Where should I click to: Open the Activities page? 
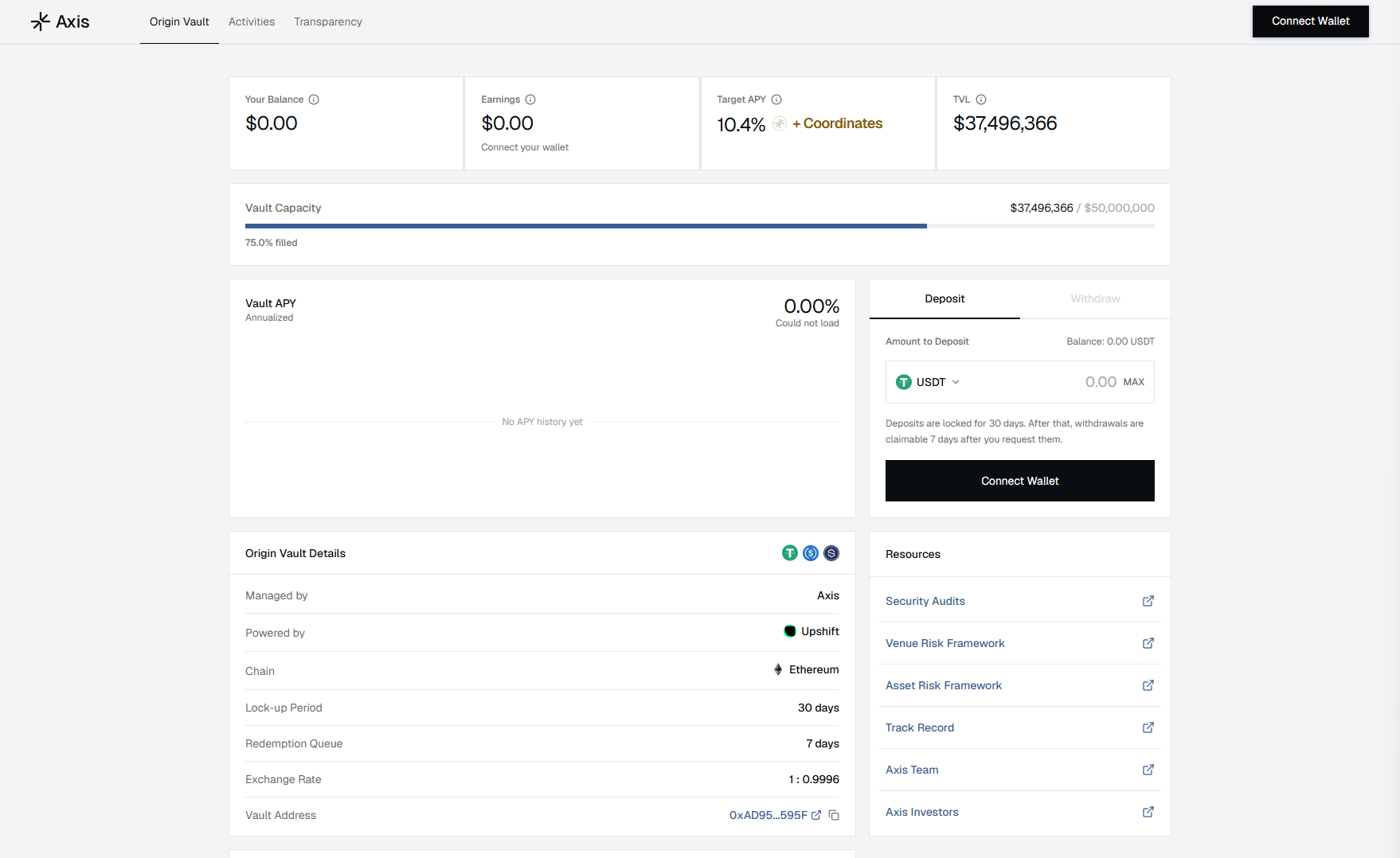click(252, 21)
